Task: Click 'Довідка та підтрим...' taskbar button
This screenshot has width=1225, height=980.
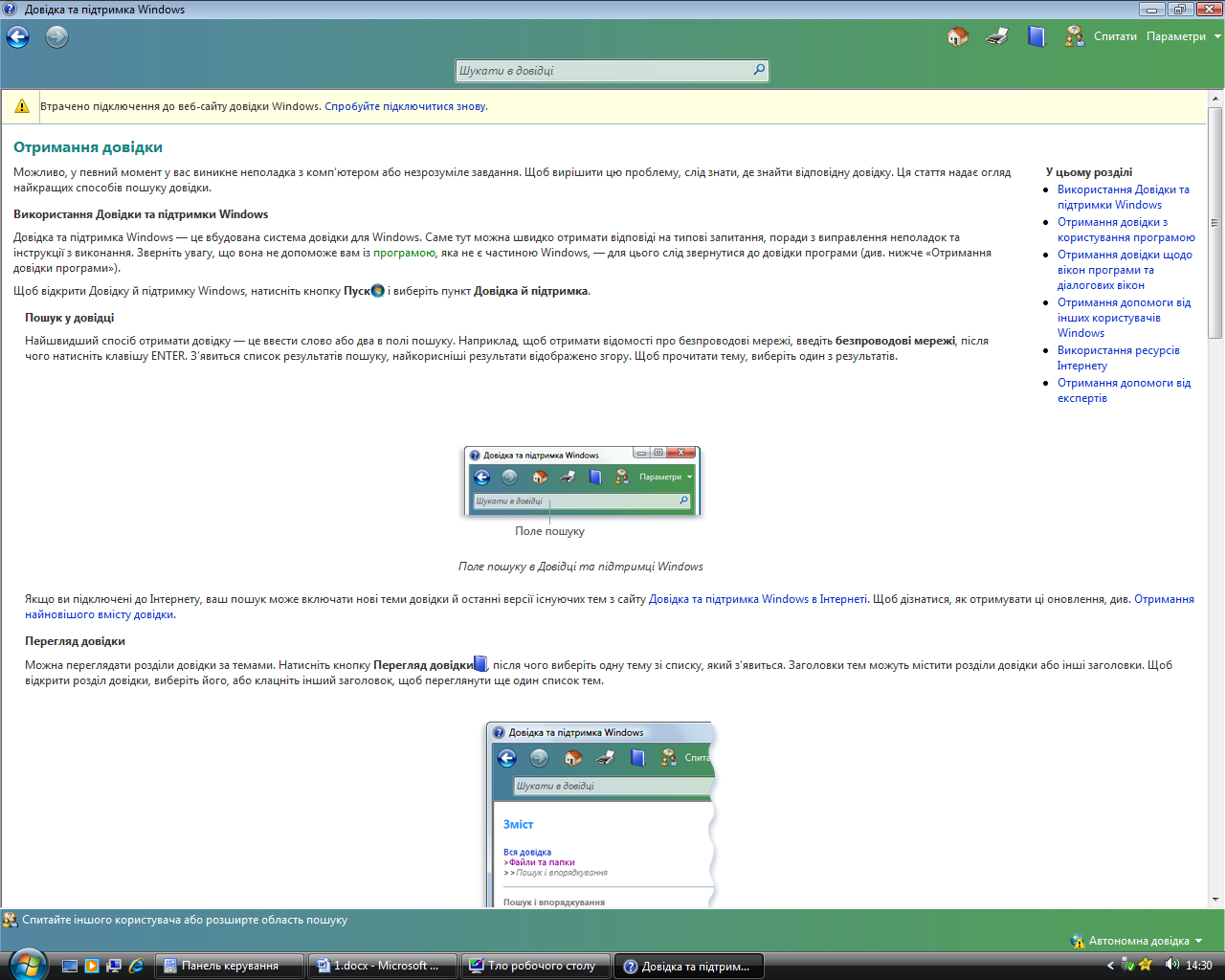Action: click(x=687, y=966)
